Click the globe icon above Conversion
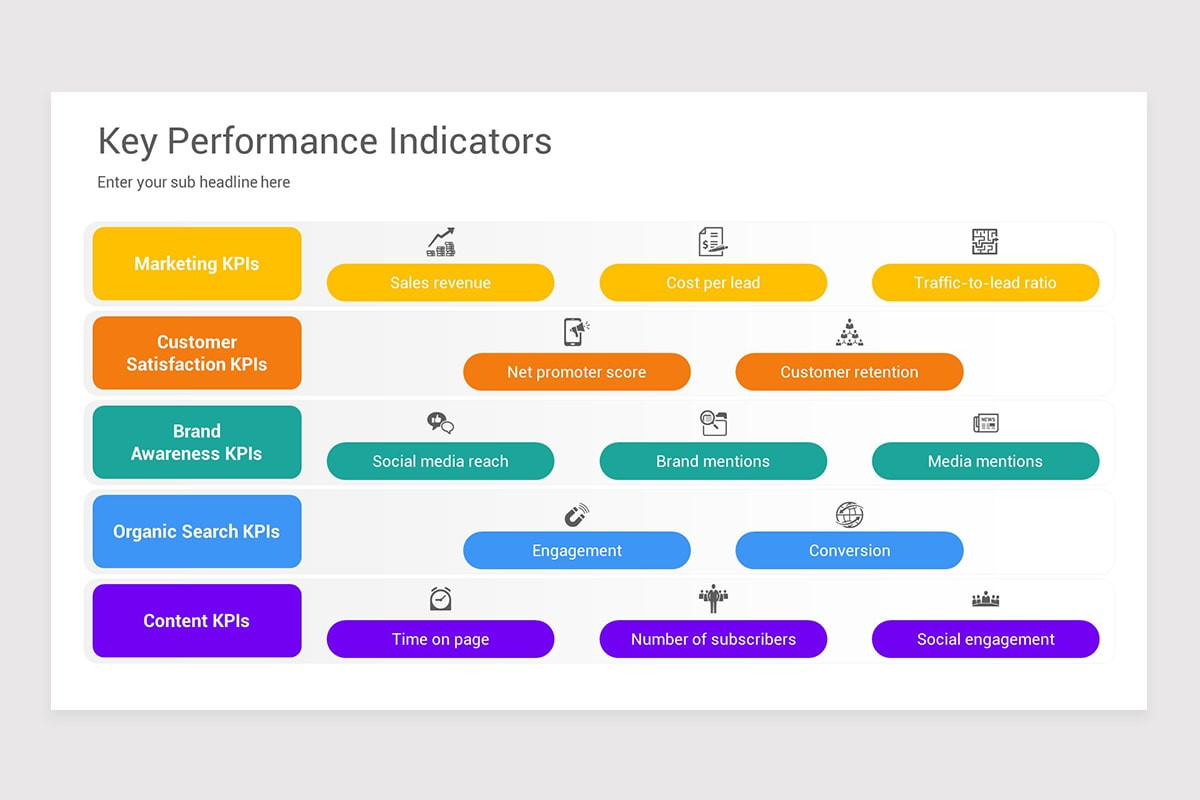 [849, 515]
